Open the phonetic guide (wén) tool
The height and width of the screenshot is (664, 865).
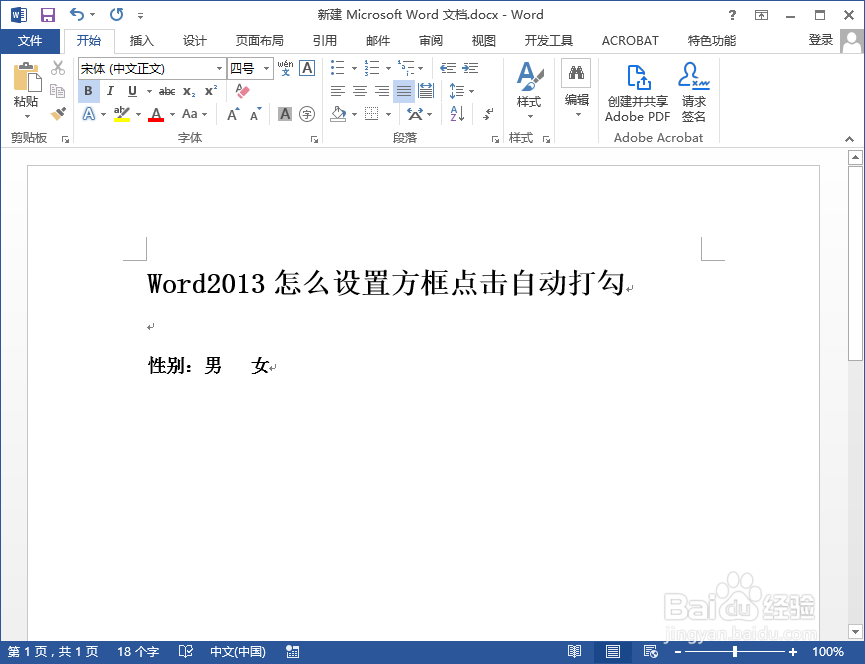tap(285, 68)
